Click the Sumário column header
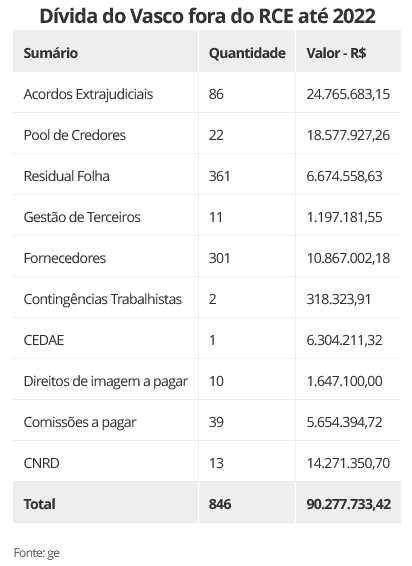The height and width of the screenshot is (566, 412). point(51,53)
